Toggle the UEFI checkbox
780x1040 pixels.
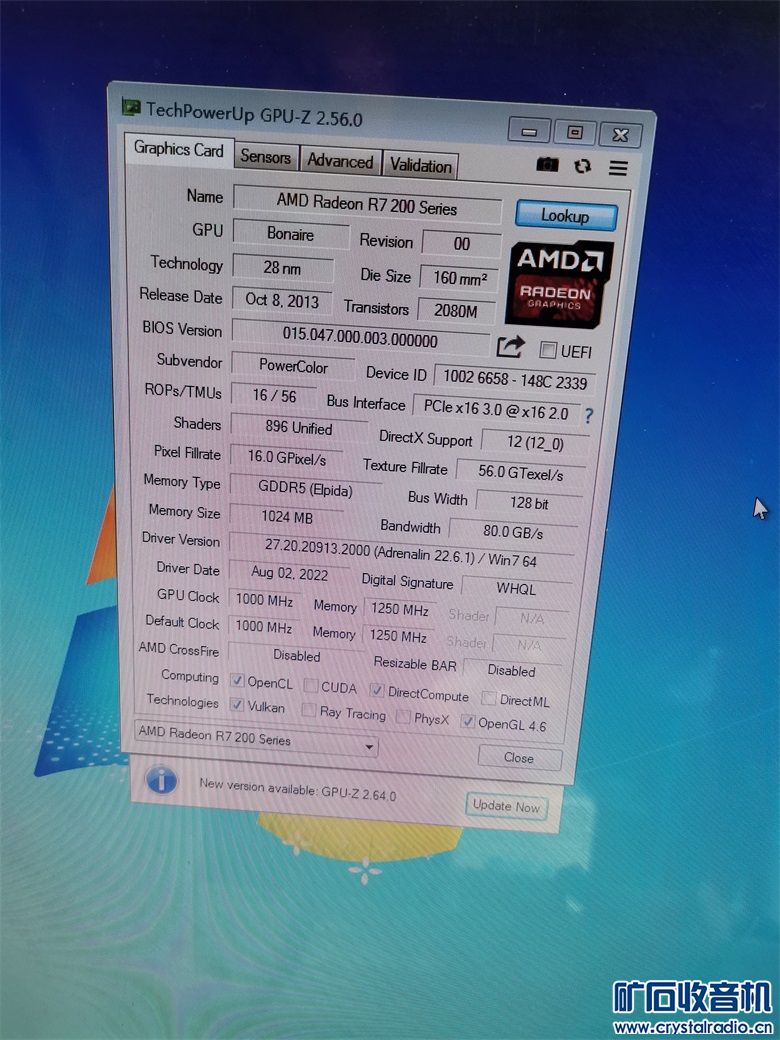tap(547, 350)
